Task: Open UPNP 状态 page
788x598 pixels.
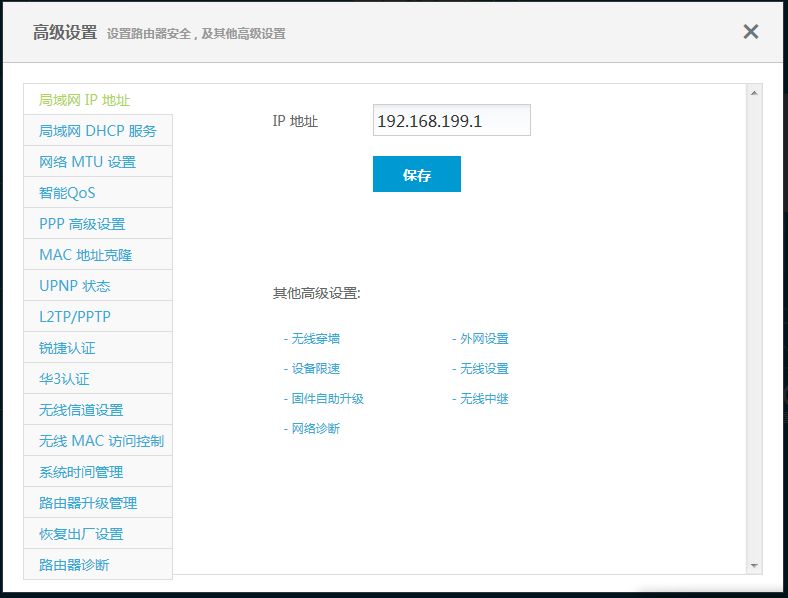Action: click(x=75, y=286)
